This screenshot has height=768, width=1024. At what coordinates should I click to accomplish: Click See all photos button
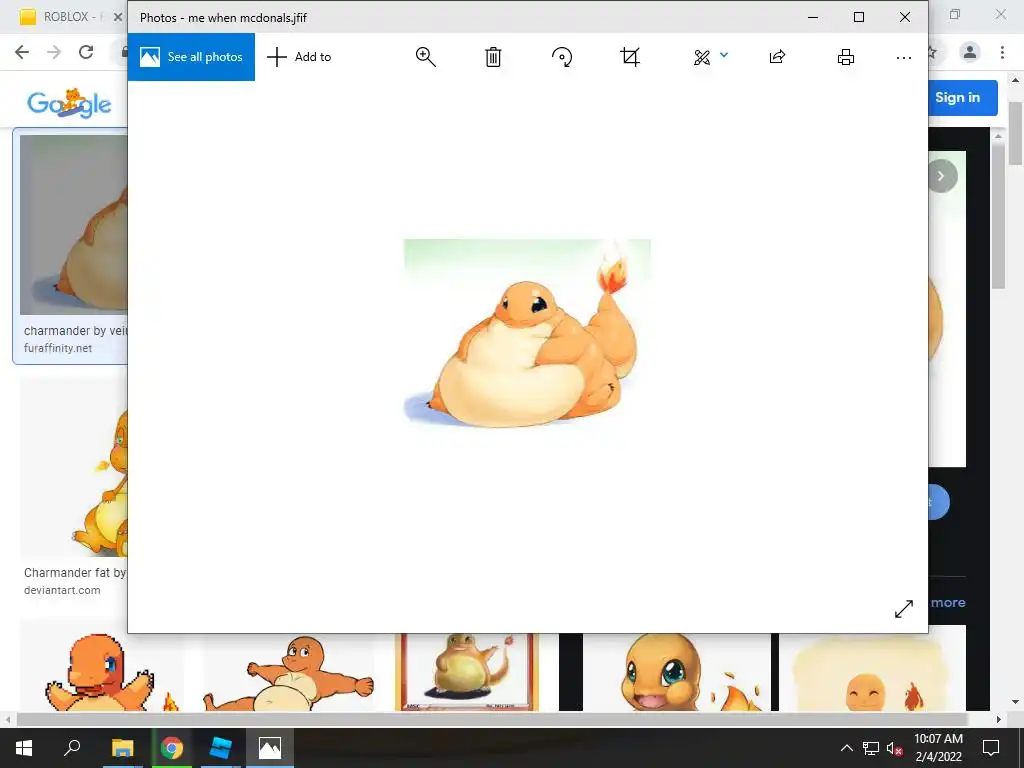(x=191, y=57)
